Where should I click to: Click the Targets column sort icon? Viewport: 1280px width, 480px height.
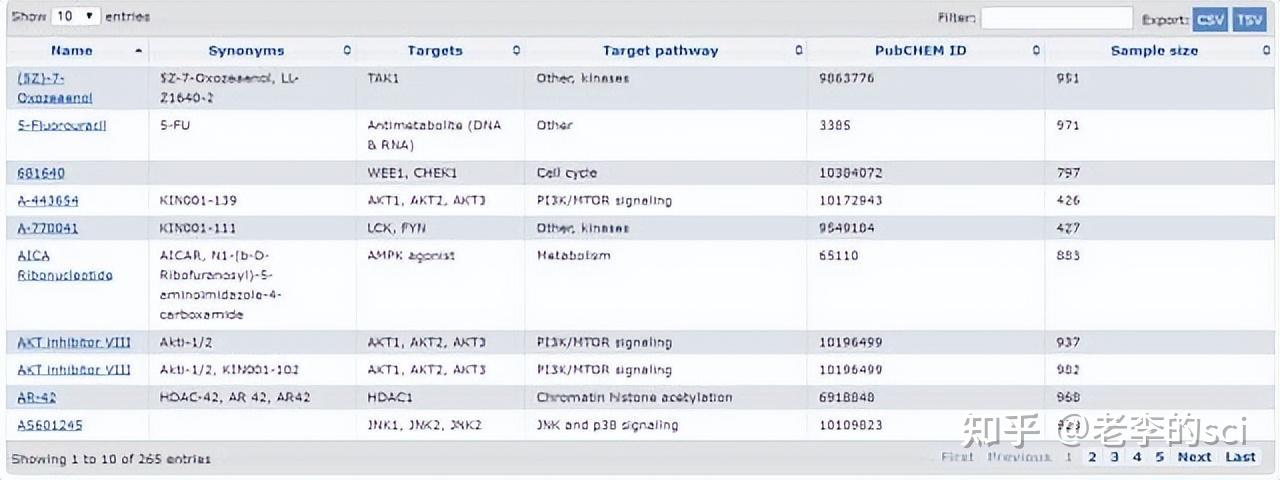516,50
